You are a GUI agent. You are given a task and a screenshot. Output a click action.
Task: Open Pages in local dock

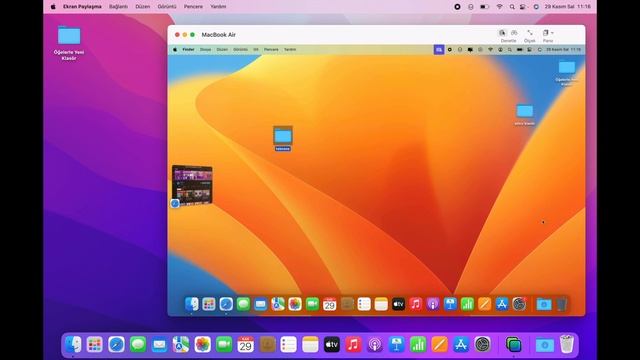(439, 345)
